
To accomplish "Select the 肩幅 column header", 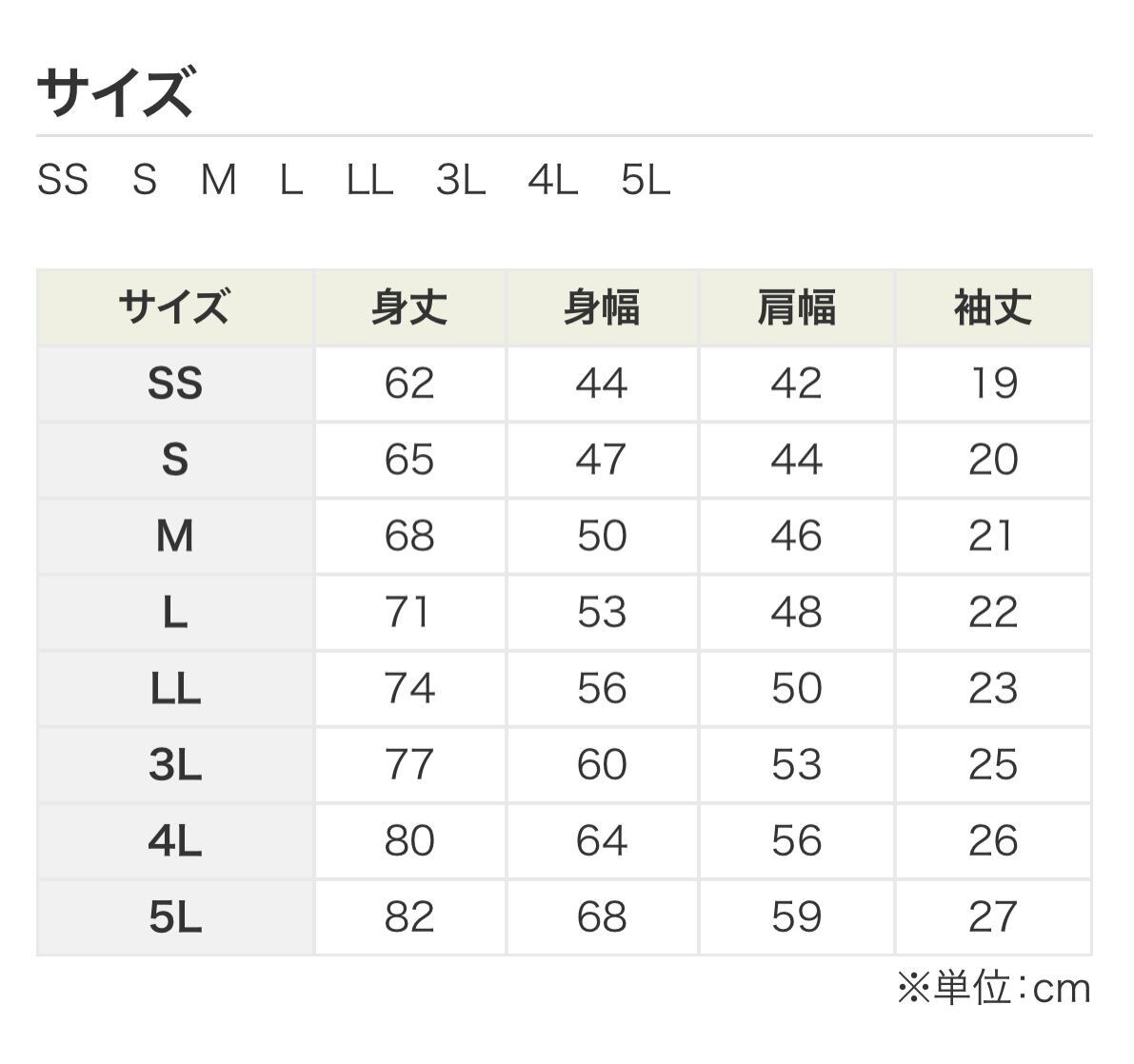I will (796, 308).
